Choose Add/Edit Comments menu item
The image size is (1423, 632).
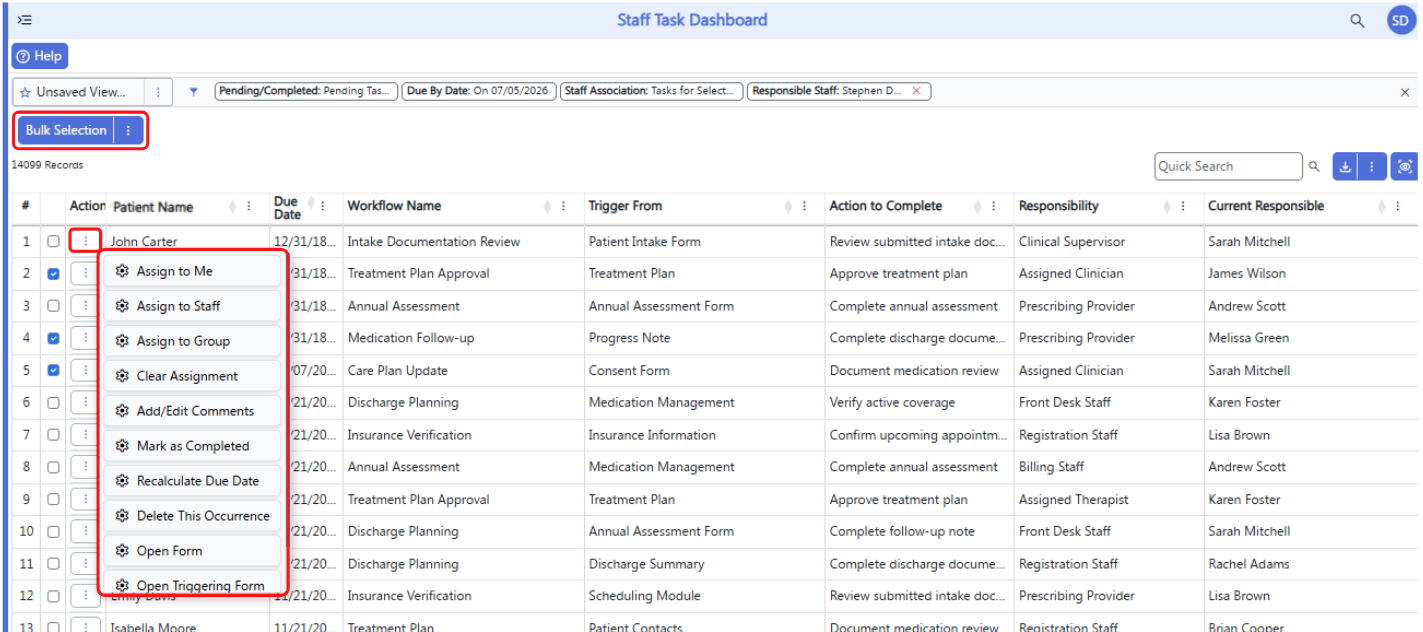point(193,411)
